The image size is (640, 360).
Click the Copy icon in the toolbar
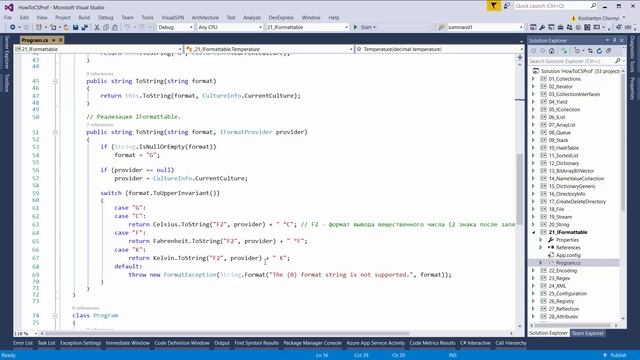click(x=106, y=27)
